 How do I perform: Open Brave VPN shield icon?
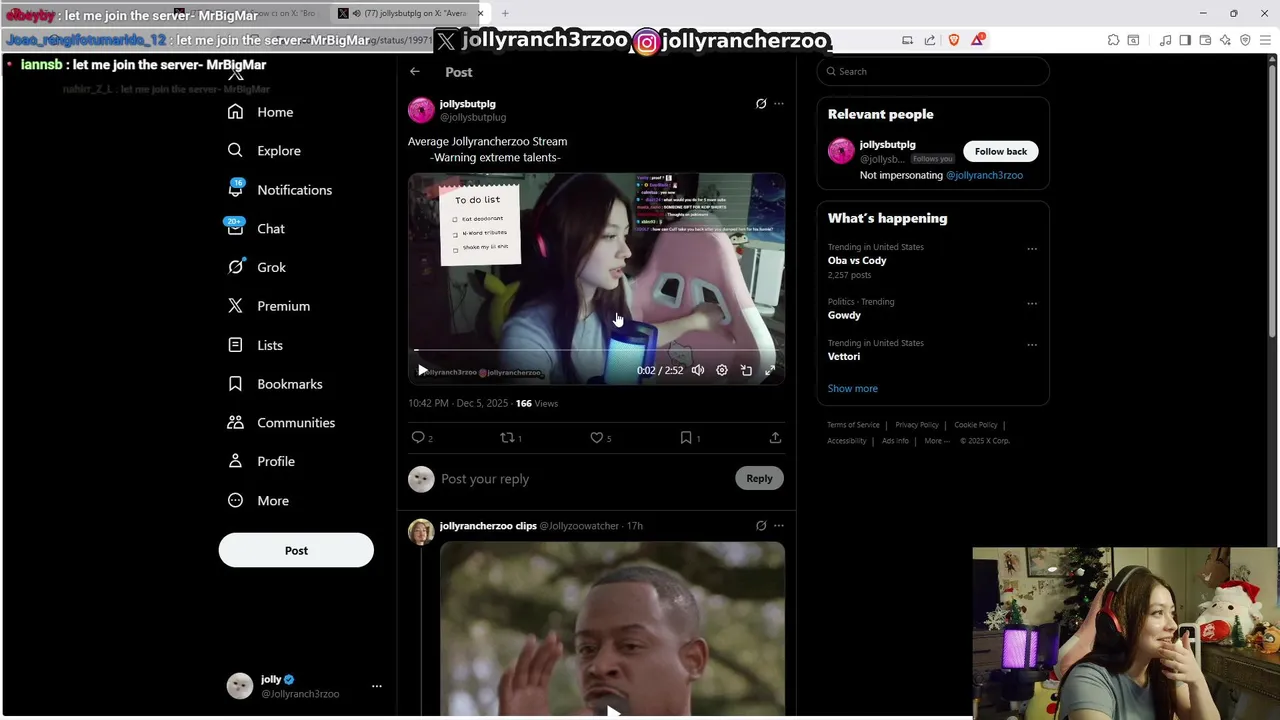point(1245,40)
